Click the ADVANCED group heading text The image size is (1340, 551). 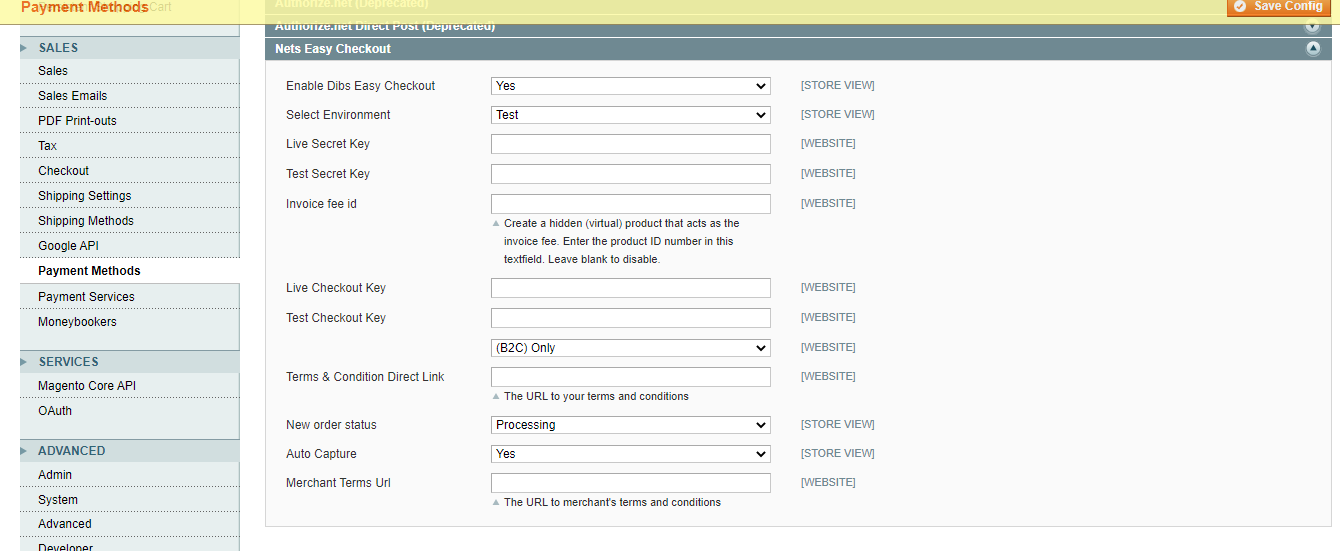coord(72,451)
